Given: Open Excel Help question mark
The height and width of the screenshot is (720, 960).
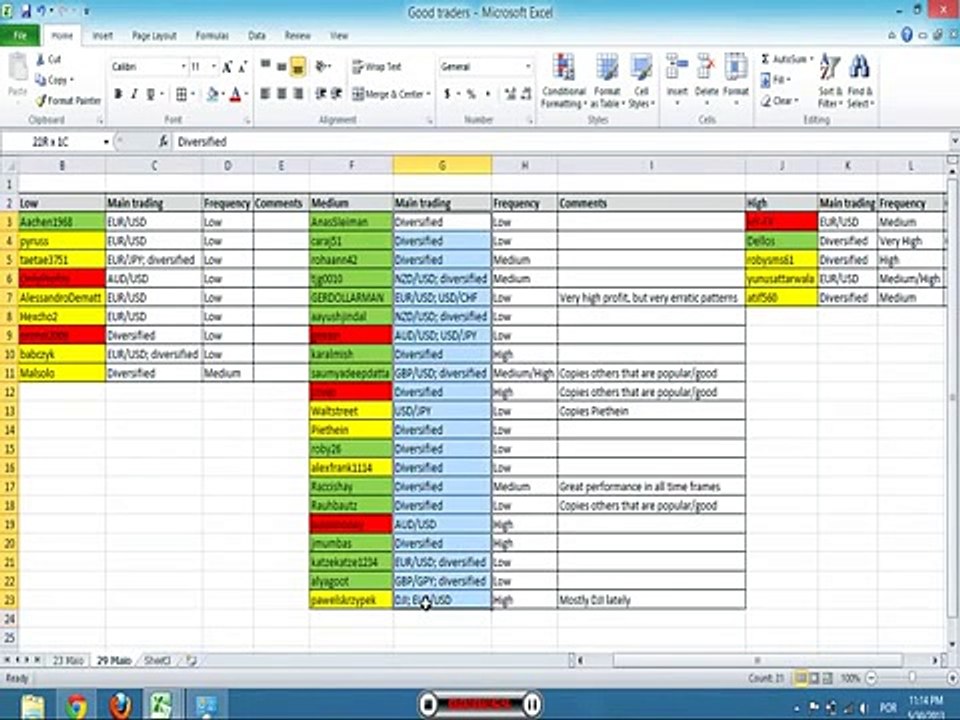Looking at the screenshot, I should (907, 35).
